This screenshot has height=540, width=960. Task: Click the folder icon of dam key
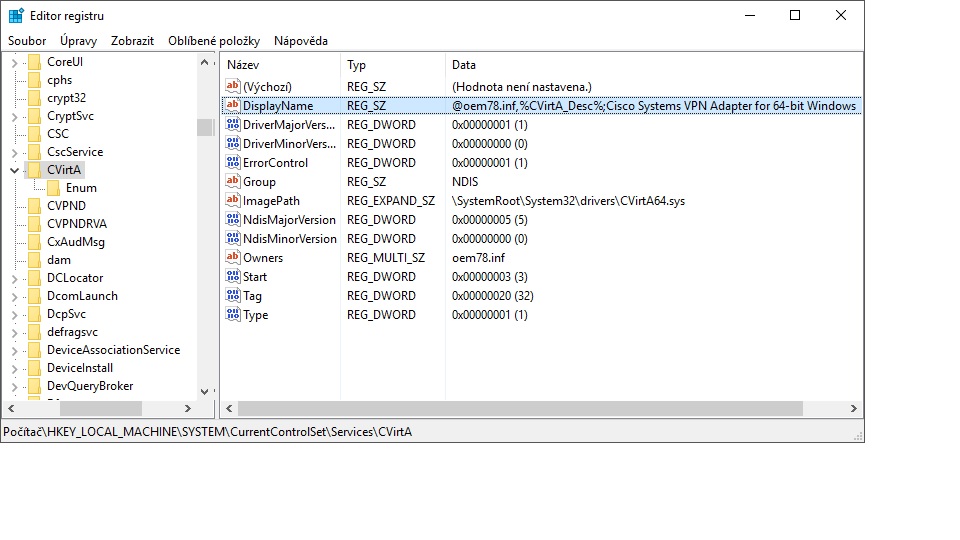point(35,260)
